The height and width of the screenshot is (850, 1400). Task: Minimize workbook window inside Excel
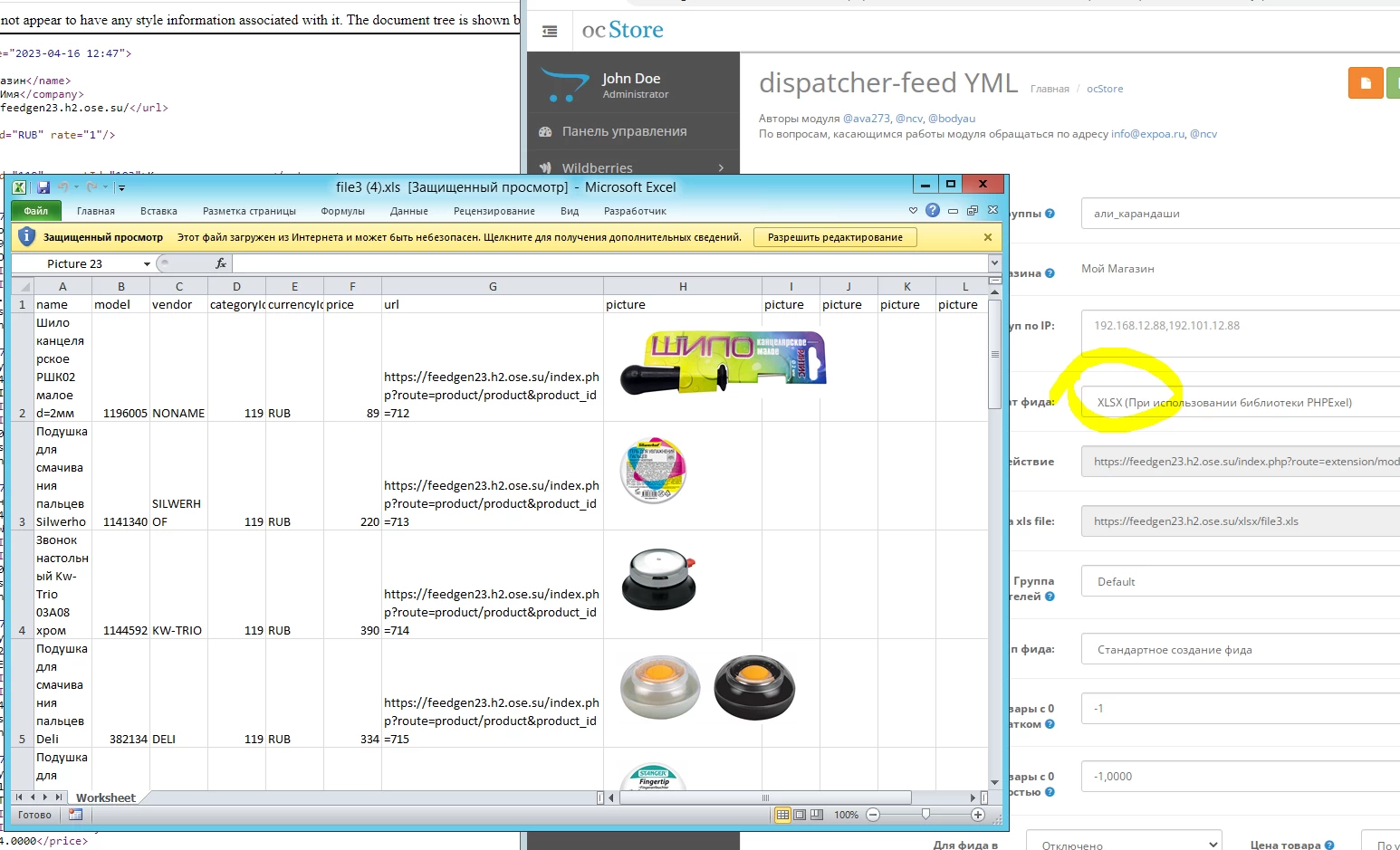point(953,210)
